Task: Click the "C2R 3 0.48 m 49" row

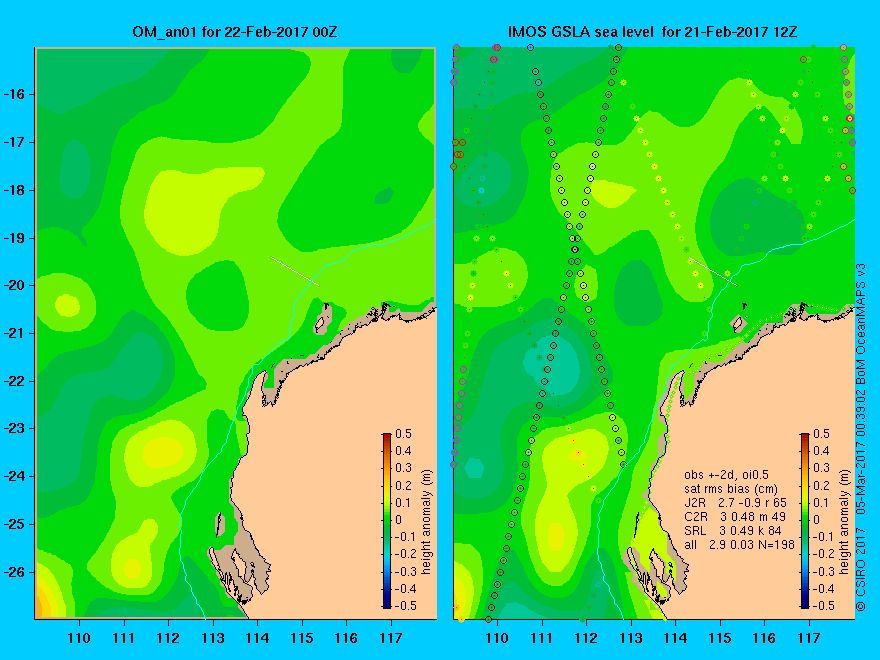Action: (x=735, y=516)
